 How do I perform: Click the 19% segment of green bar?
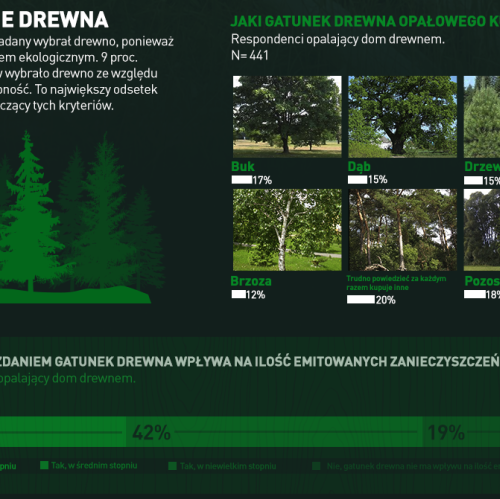coord(461,432)
